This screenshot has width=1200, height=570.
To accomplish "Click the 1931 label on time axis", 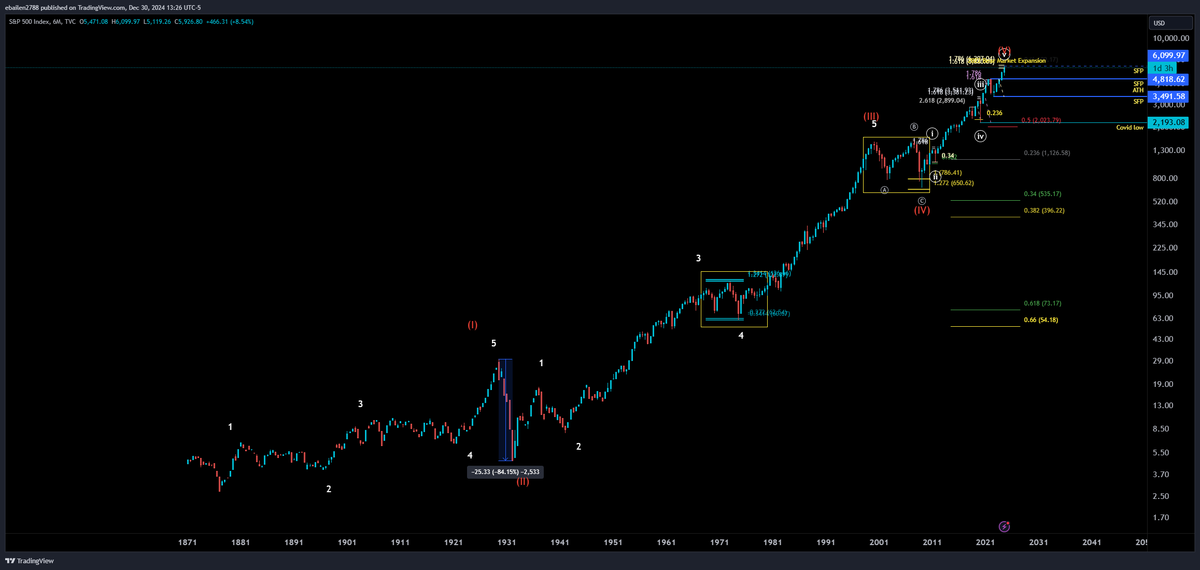I will 506,542.
